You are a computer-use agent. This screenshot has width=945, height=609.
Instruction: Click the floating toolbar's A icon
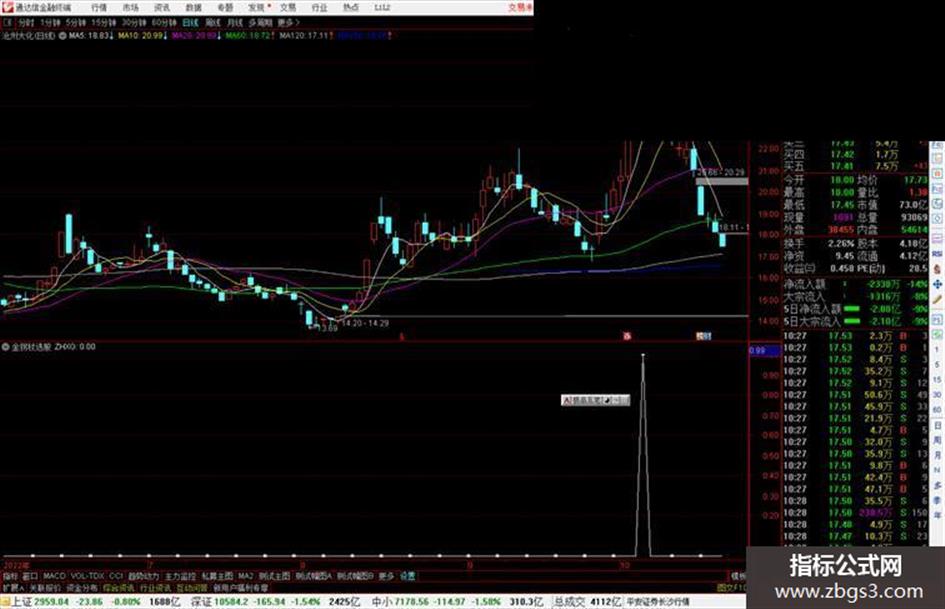click(566, 400)
